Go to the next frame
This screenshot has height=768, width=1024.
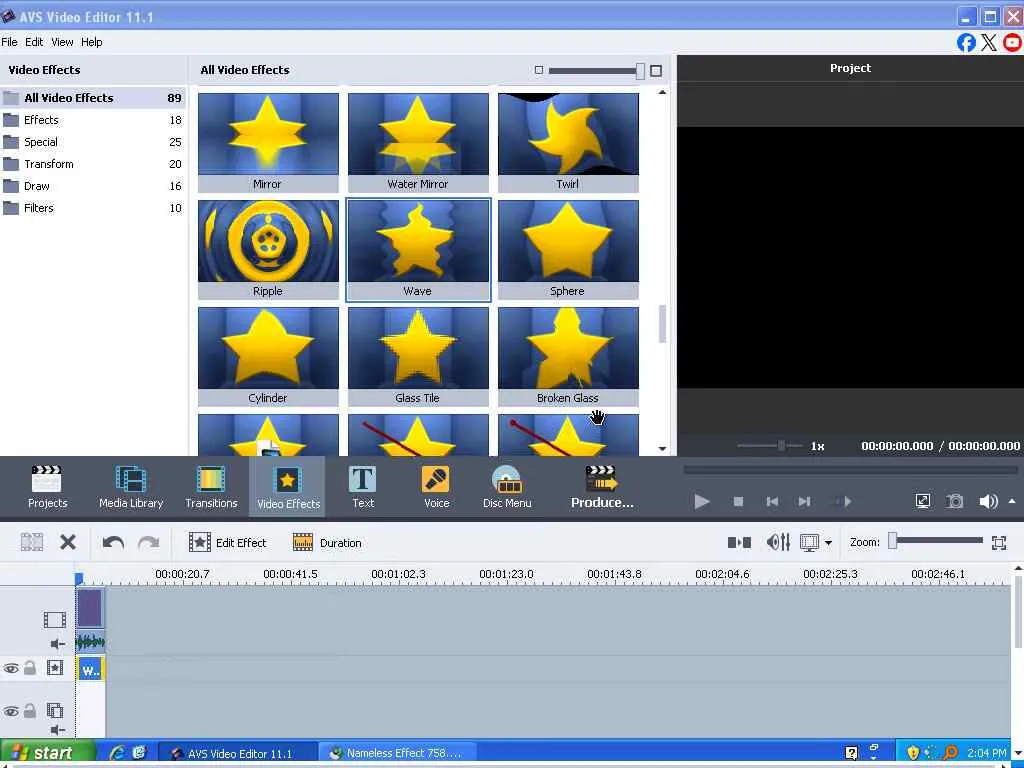pyautogui.click(x=804, y=502)
